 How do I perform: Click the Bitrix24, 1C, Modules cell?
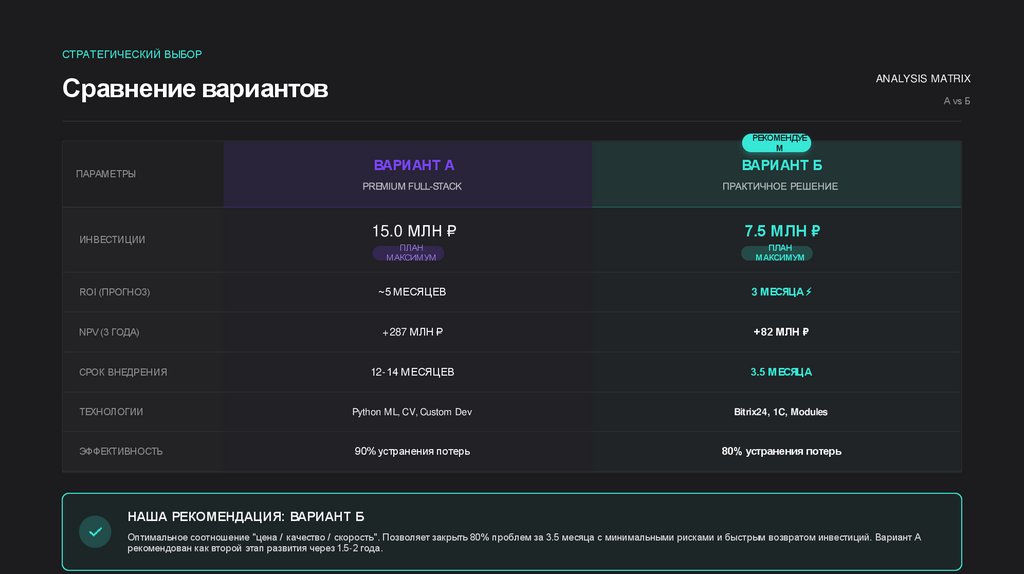coord(780,412)
